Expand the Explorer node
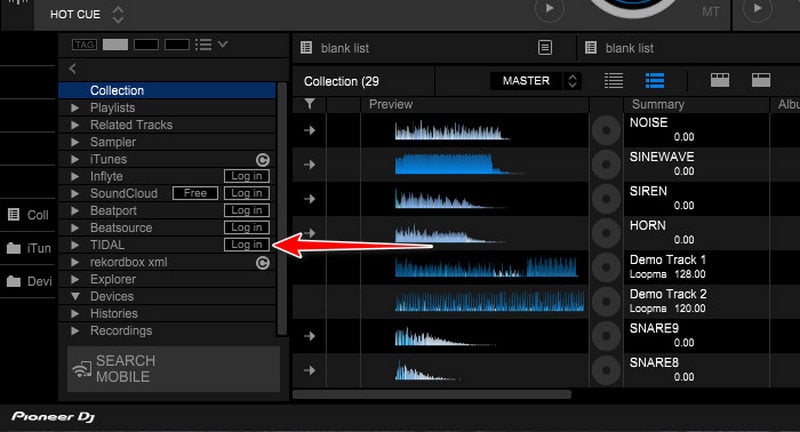The image size is (800, 432). click(x=75, y=279)
